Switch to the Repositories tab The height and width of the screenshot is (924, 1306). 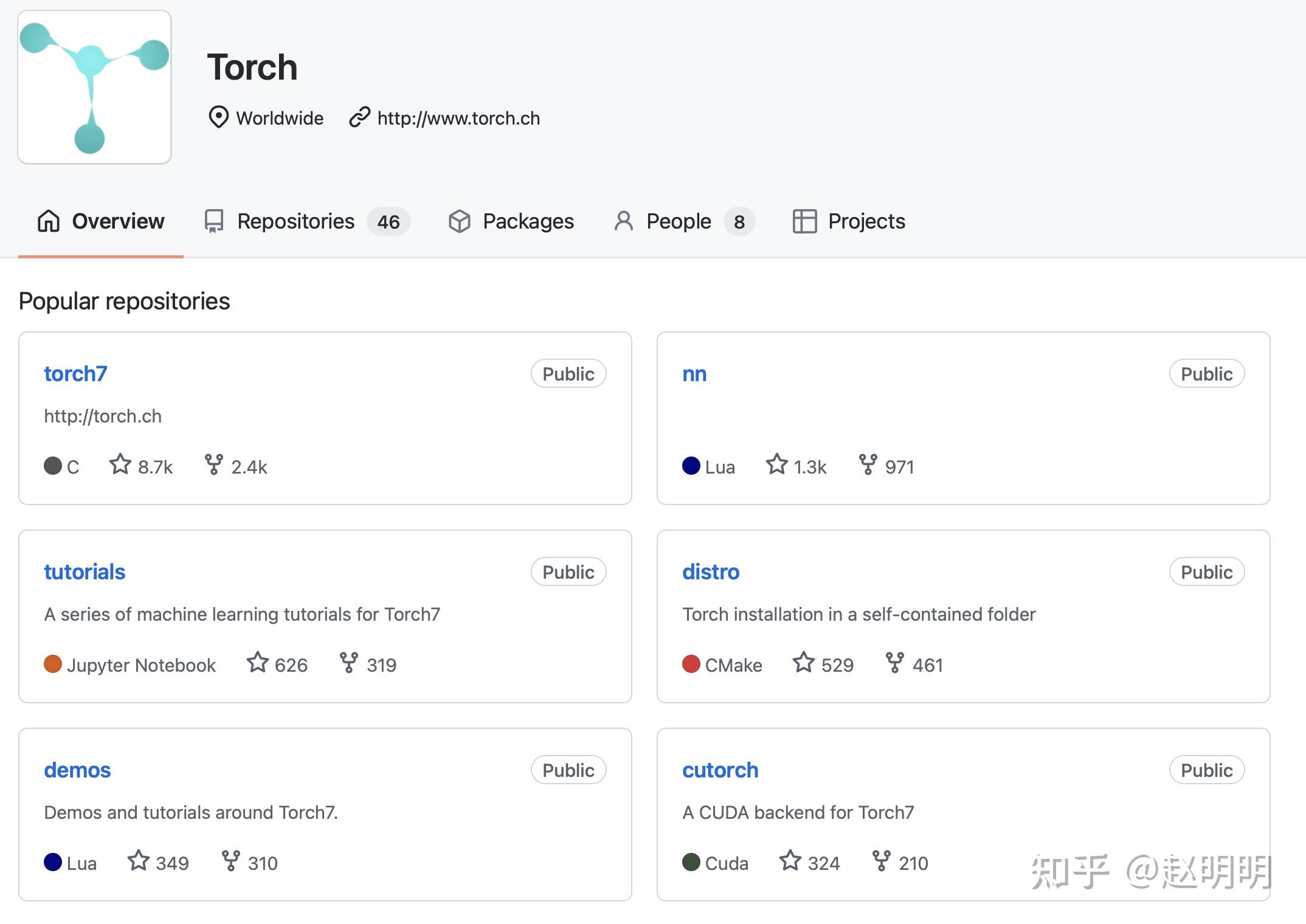[296, 221]
